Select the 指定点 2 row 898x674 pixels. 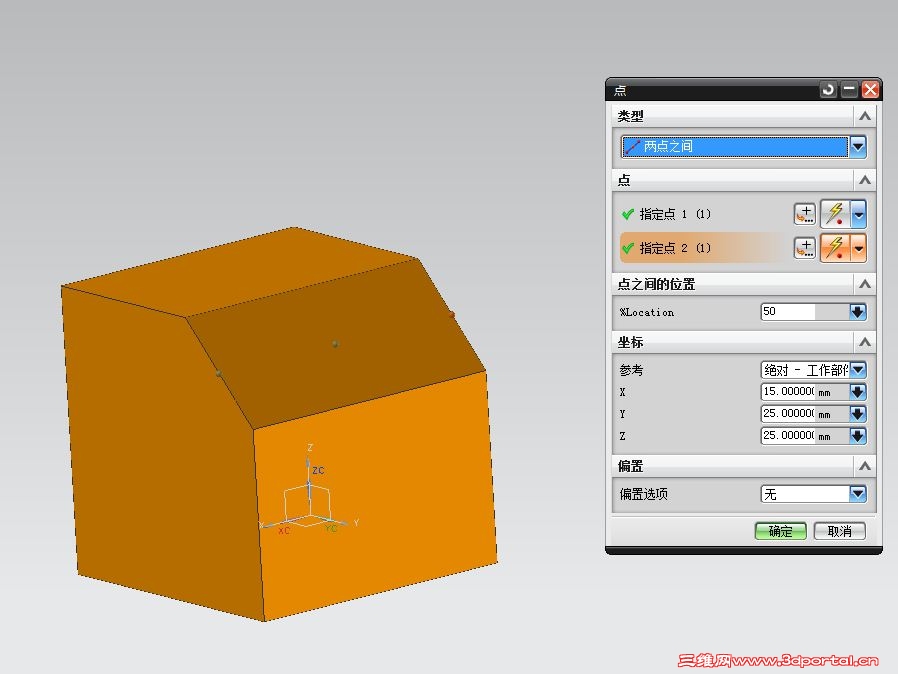pos(703,248)
